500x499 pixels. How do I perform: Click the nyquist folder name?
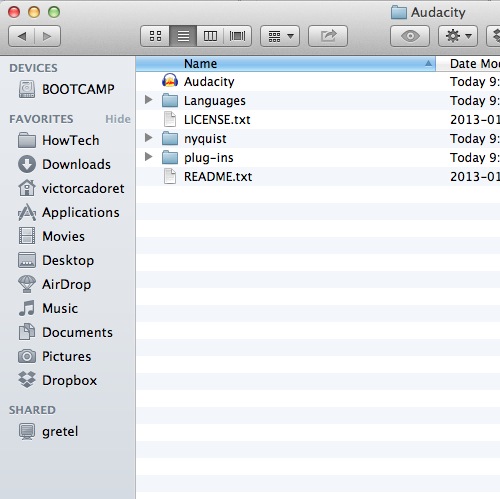pyautogui.click(x=205, y=139)
